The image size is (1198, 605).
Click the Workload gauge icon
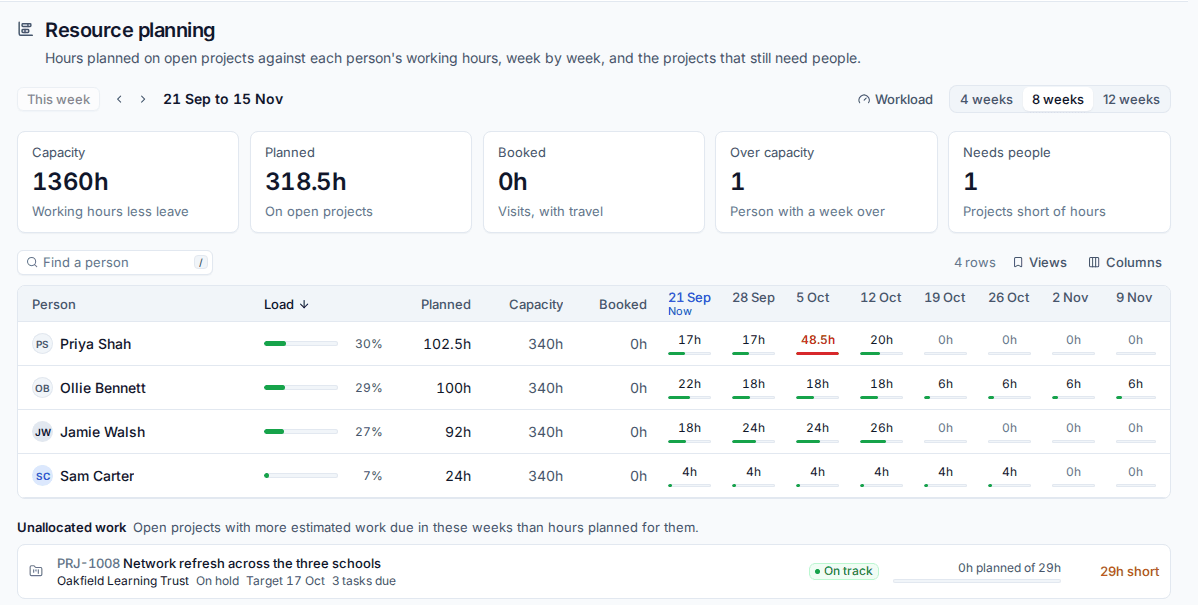[863, 99]
